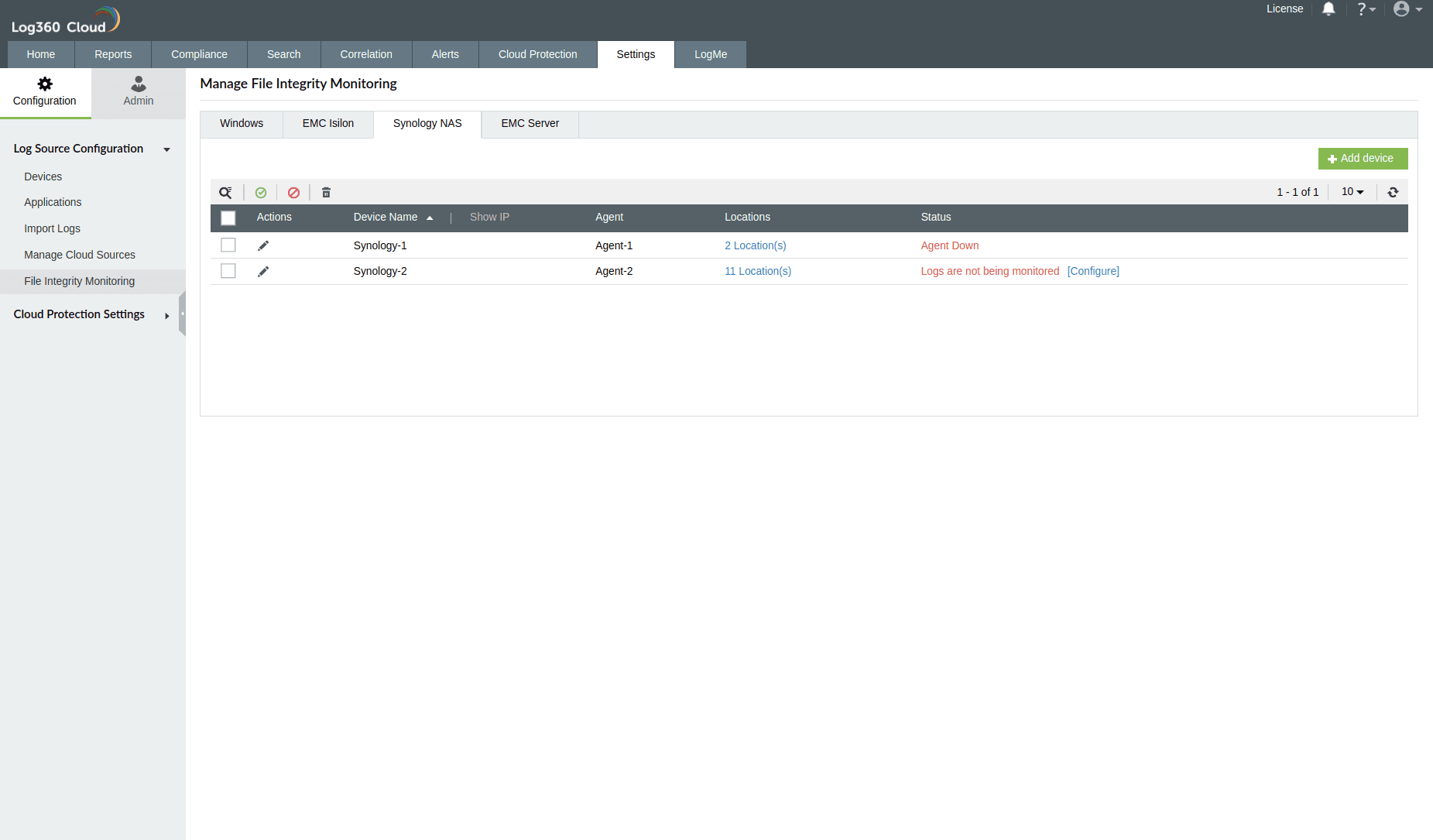Sort by Device Name column arrow
1433x840 pixels.
(x=430, y=218)
